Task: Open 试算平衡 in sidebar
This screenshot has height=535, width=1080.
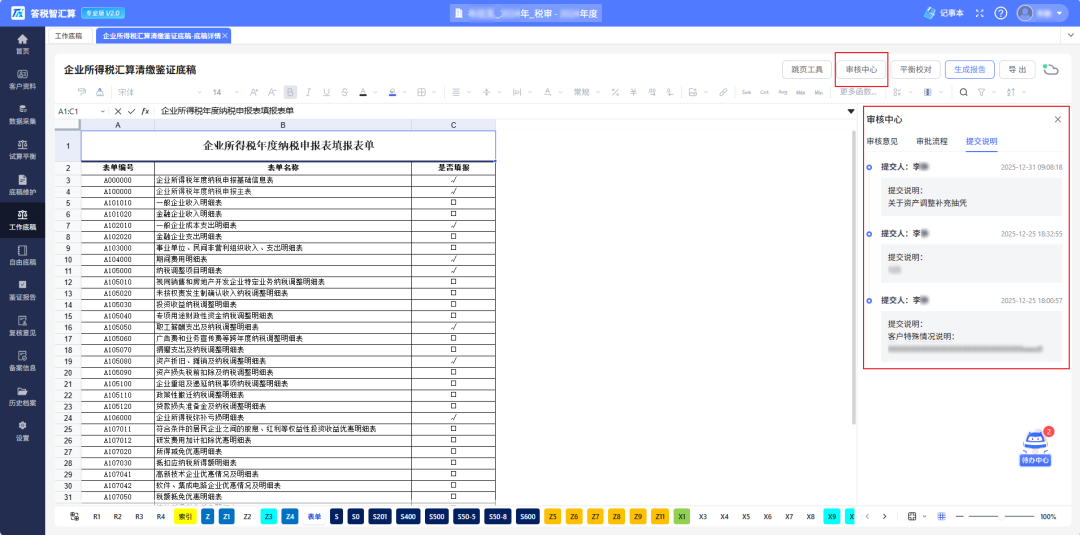Action: pos(23,149)
